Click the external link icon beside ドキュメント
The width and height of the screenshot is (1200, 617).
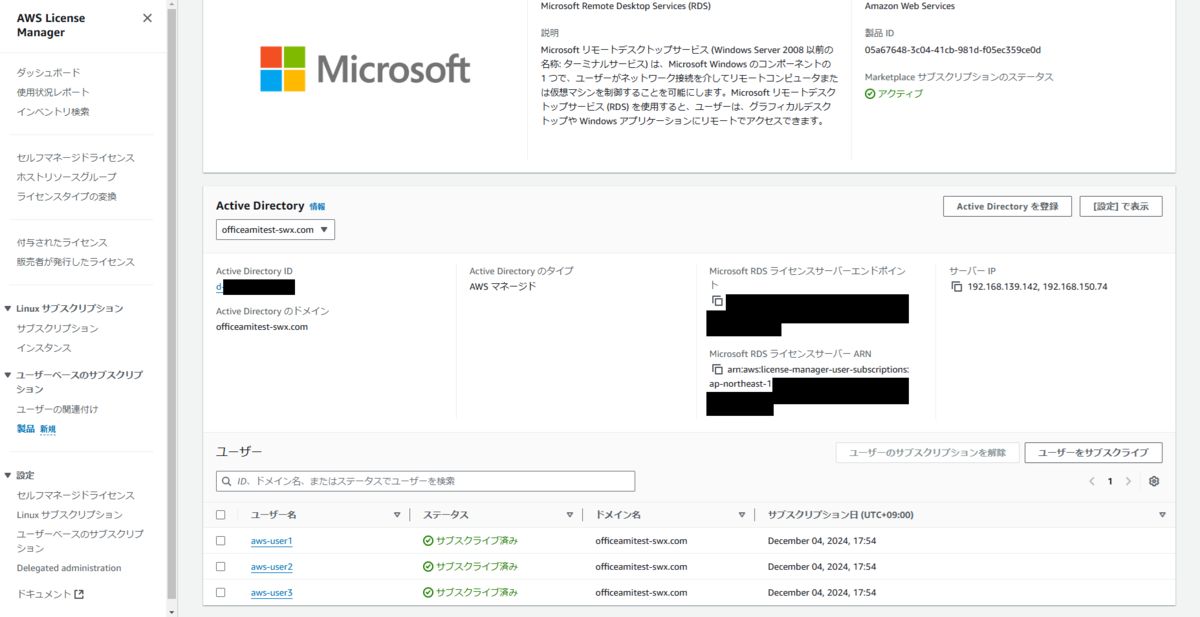79,594
